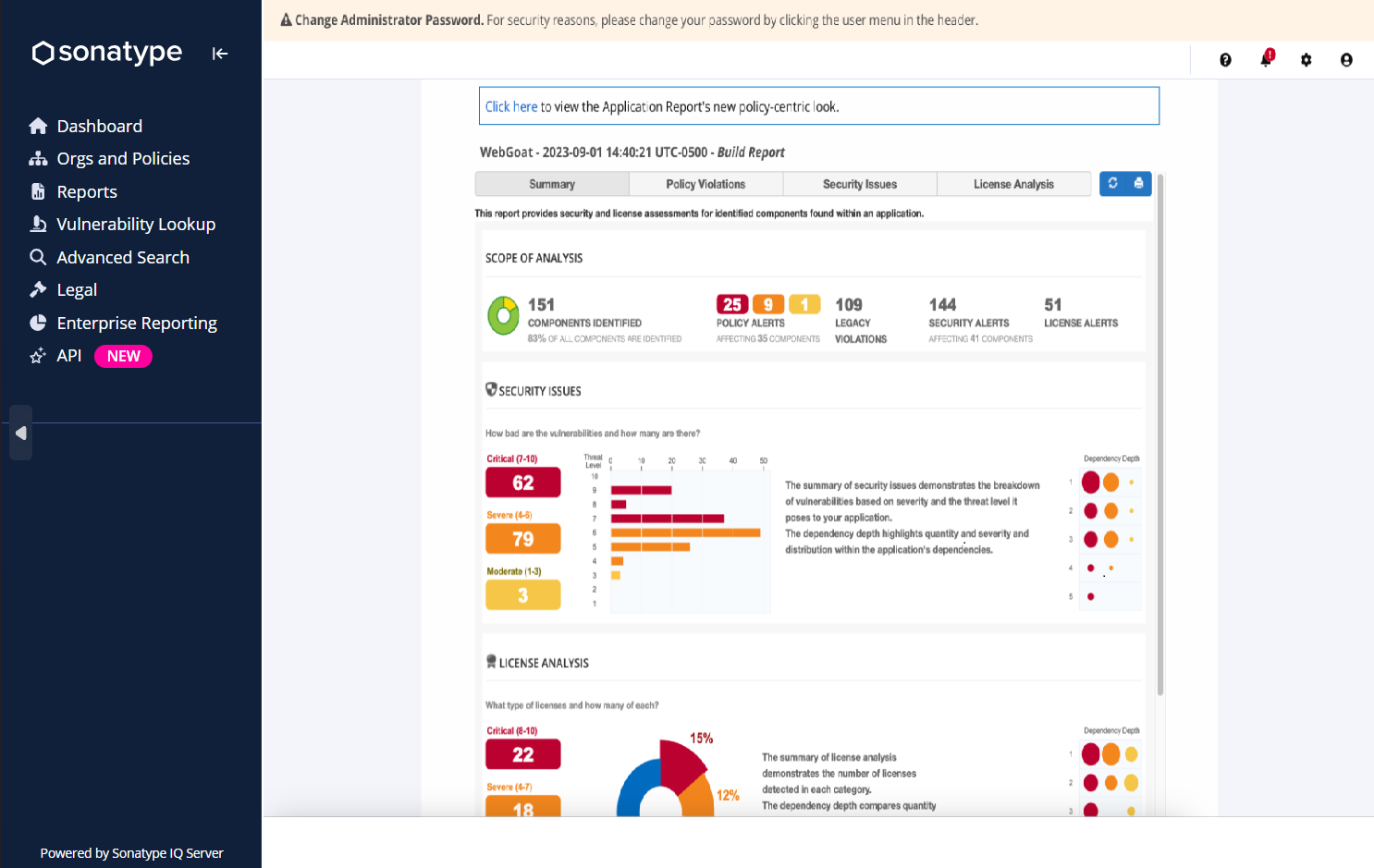Click the components identified donut chart
1374x868 pixels.
pos(503,315)
